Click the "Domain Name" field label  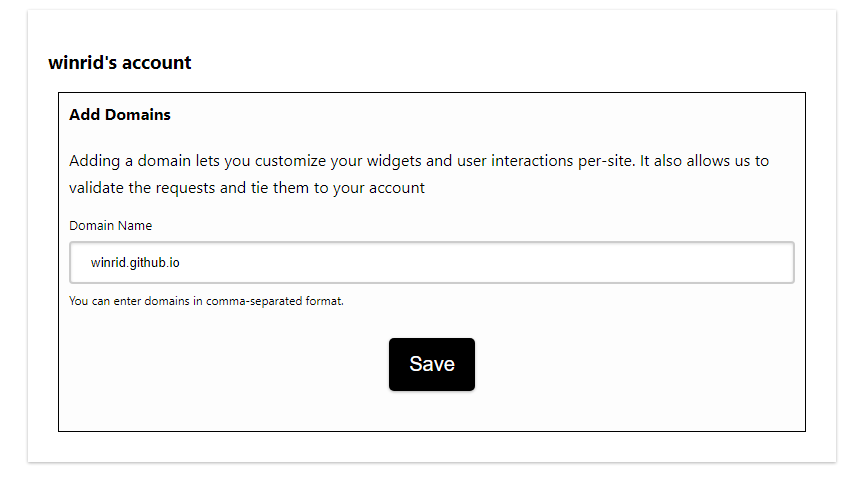click(110, 226)
